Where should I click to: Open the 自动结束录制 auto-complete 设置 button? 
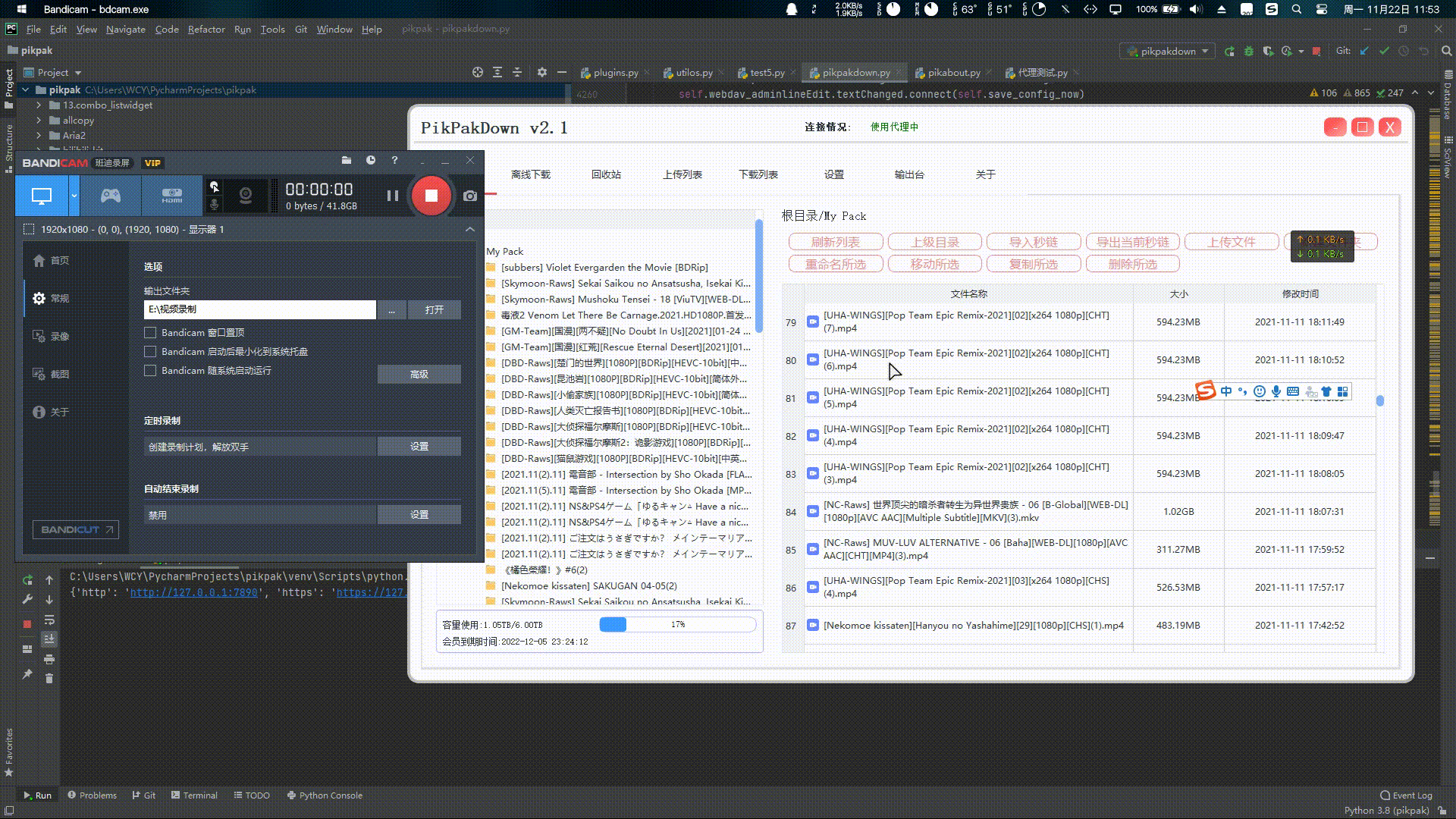(419, 514)
